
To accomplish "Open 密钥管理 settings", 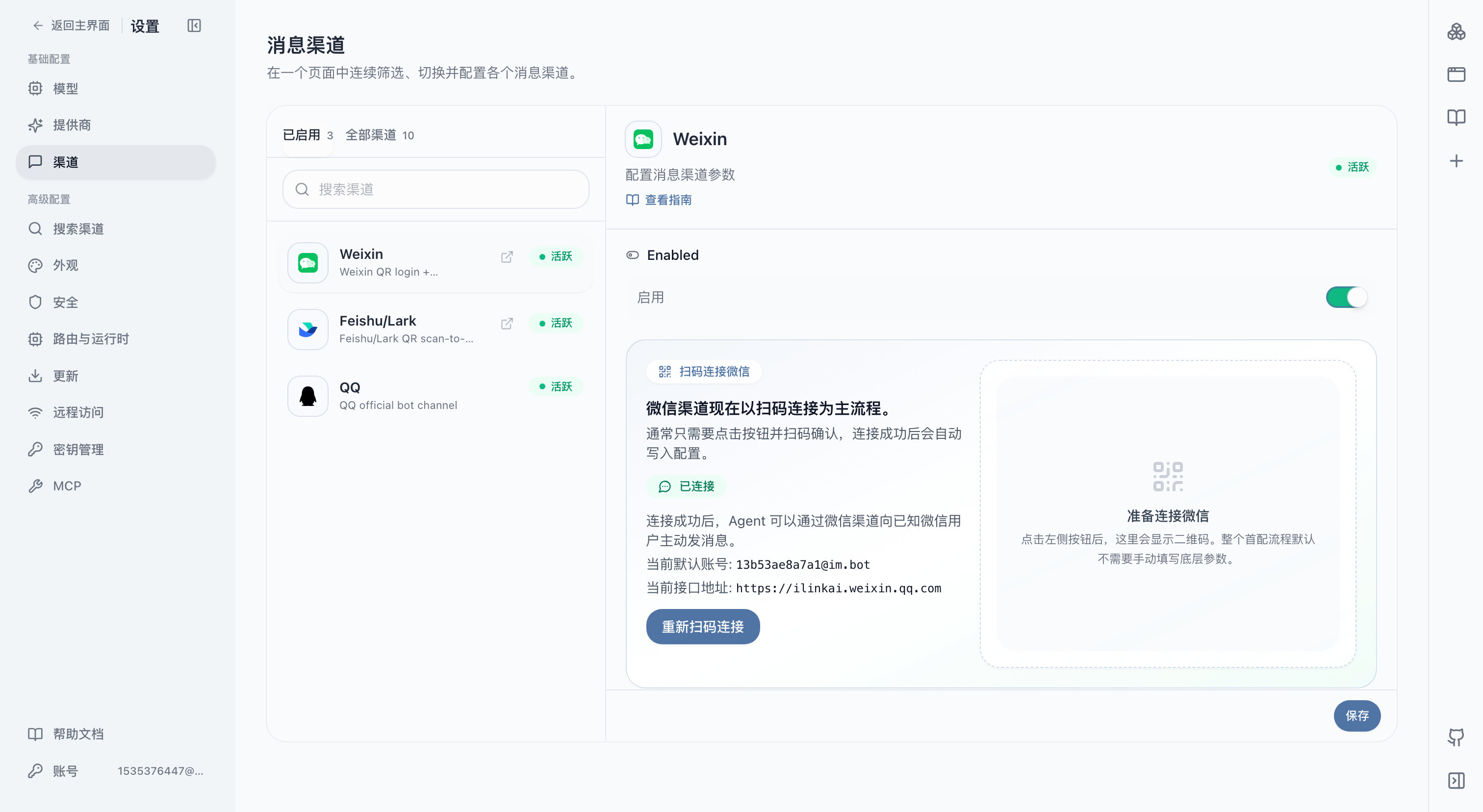I will point(115,450).
